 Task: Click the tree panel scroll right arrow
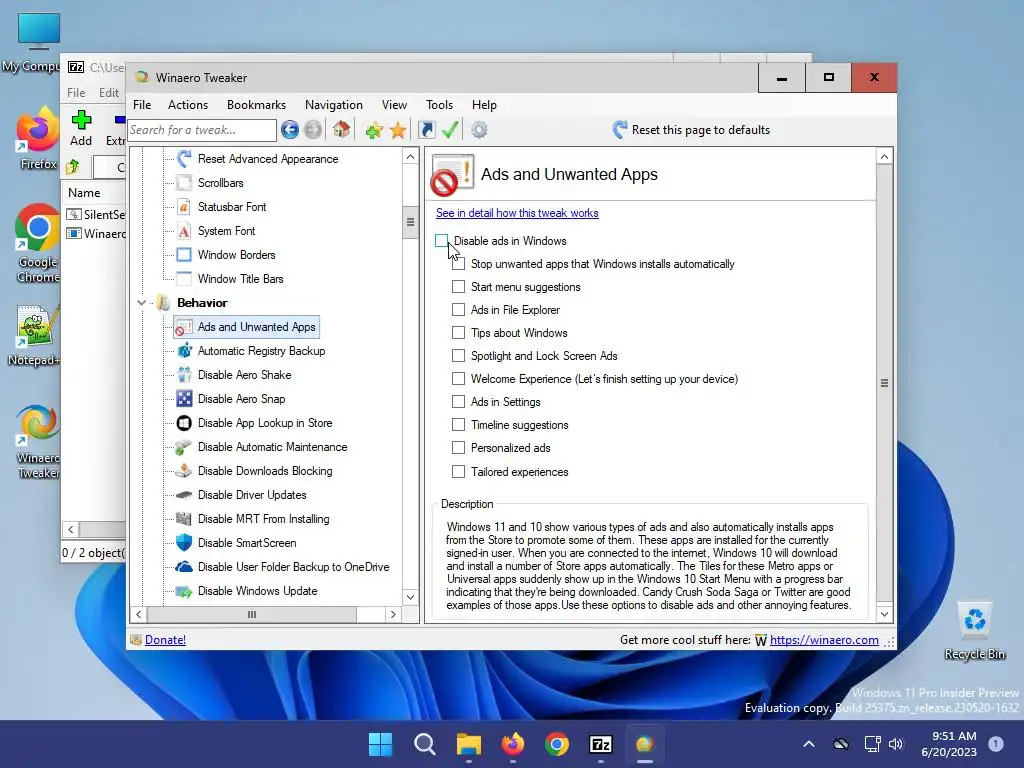tap(392, 615)
